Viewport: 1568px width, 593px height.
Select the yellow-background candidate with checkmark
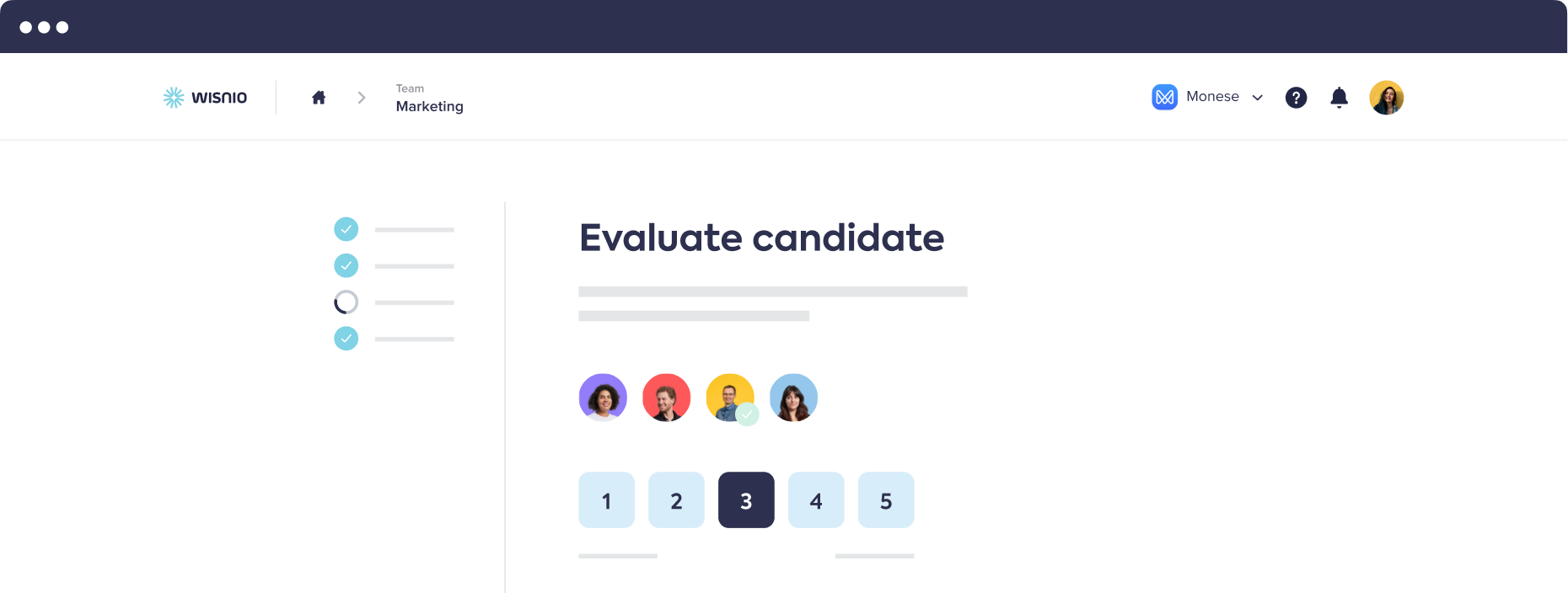(730, 398)
